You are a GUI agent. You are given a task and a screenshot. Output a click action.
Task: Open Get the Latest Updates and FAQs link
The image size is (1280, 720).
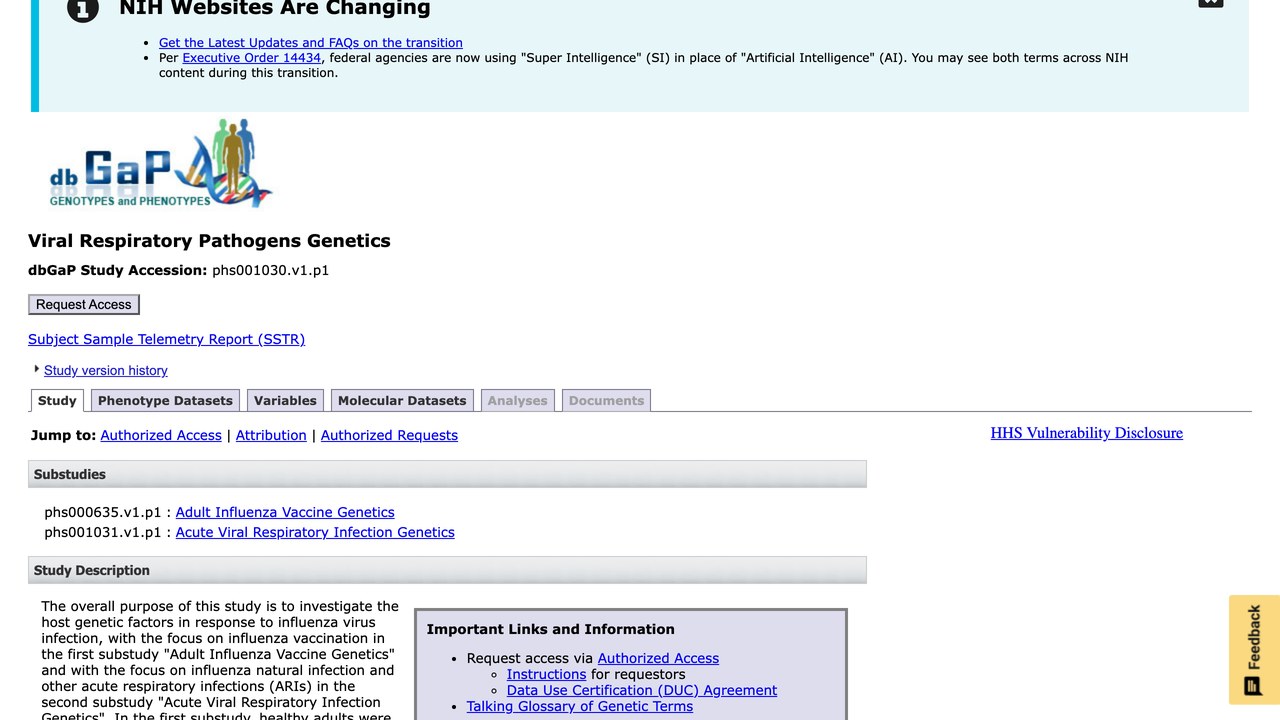[311, 43]
